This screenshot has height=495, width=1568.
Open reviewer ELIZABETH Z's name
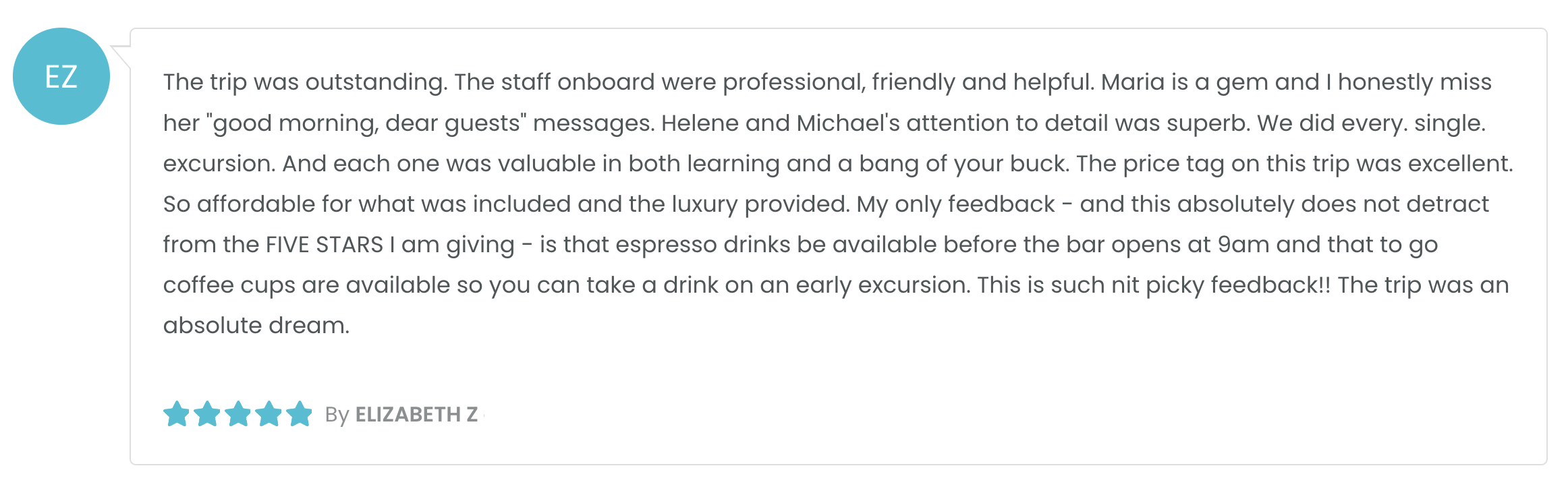(416, 414)
